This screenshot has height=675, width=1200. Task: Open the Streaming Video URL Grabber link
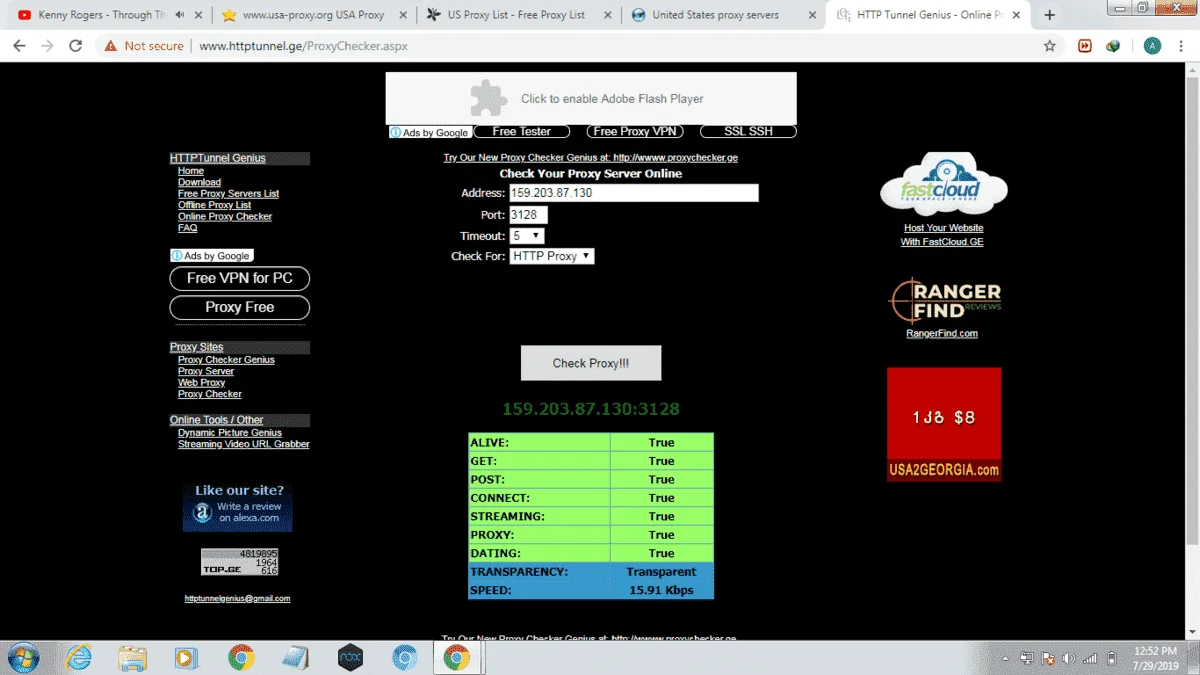[244, 444]
